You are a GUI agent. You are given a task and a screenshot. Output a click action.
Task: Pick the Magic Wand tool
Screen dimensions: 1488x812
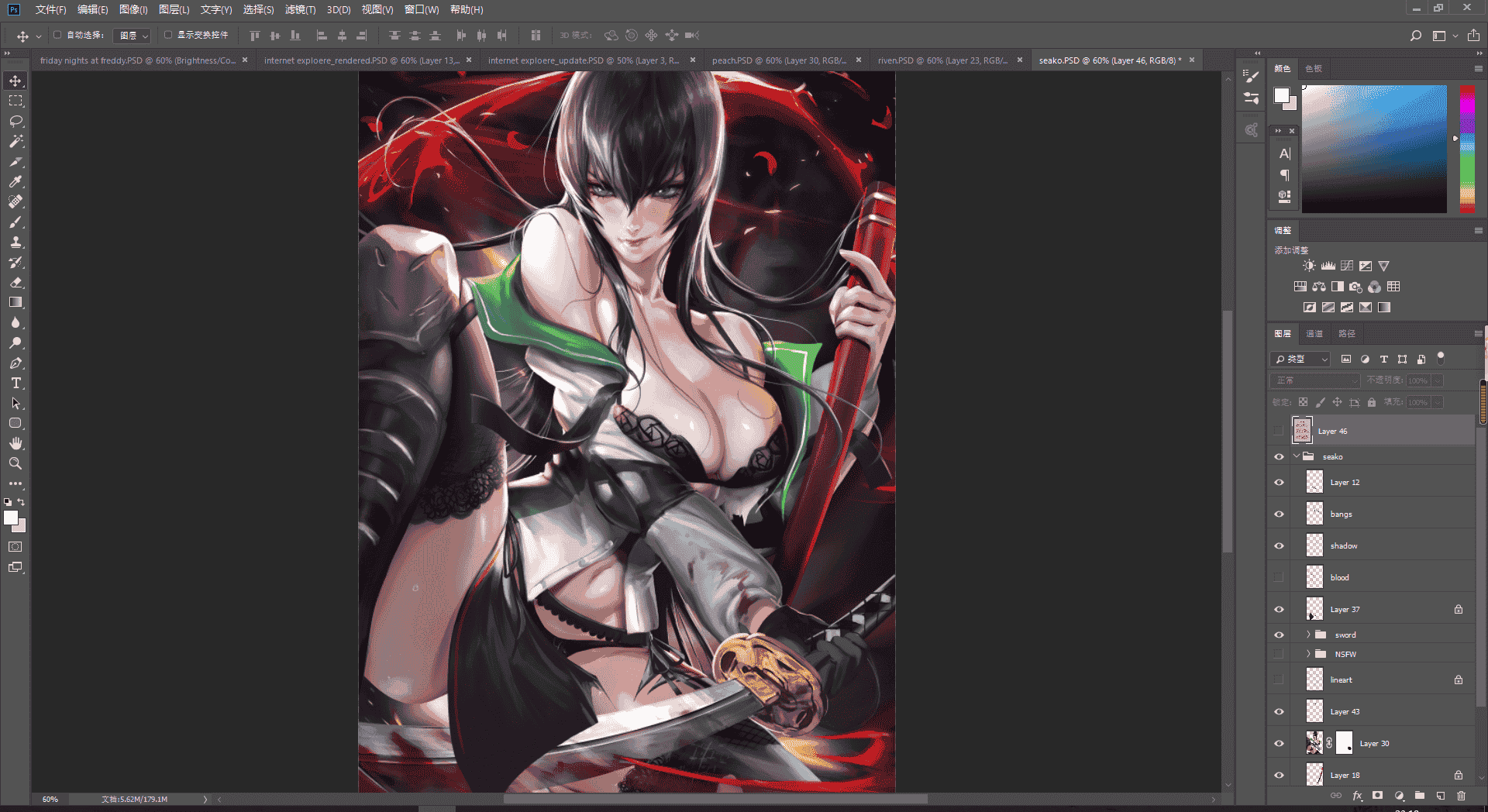tap(15, 141)
